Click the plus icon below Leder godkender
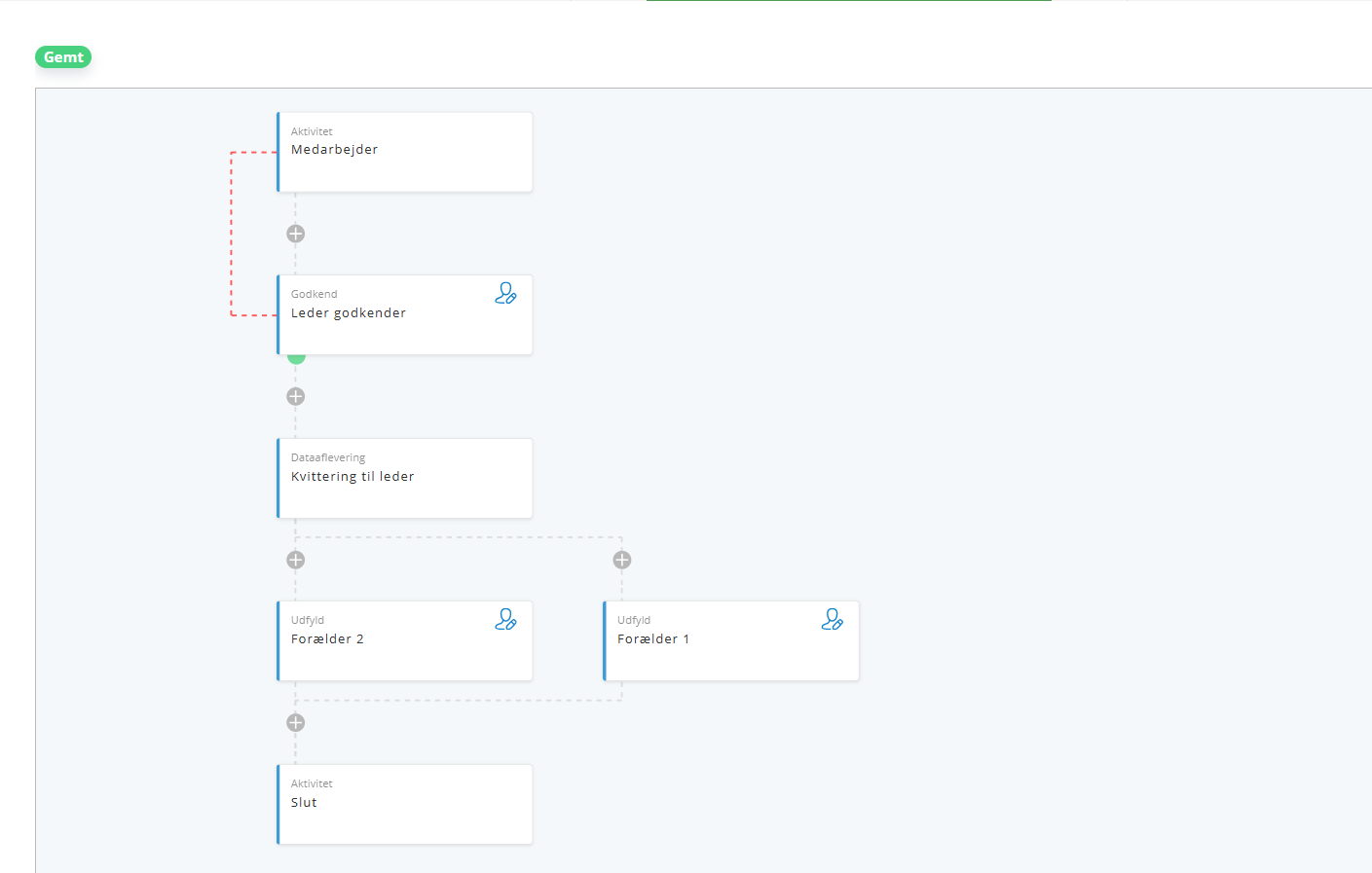1372x873 pixels. (x=296, y=396)
